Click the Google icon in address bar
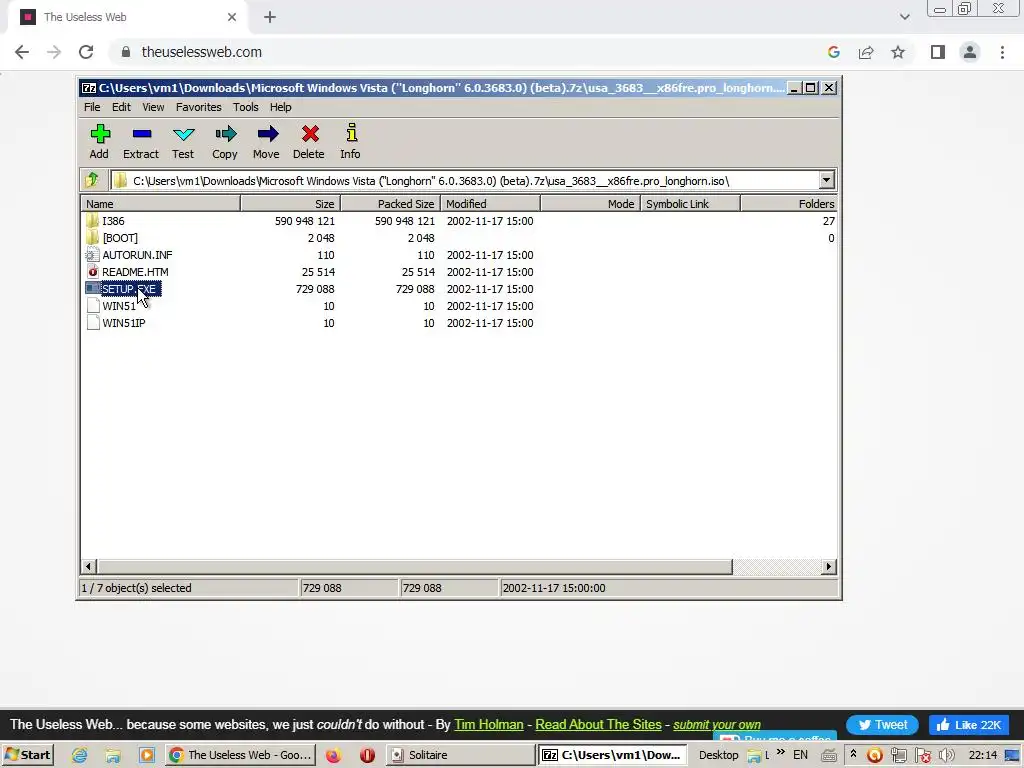 [834, 52]
